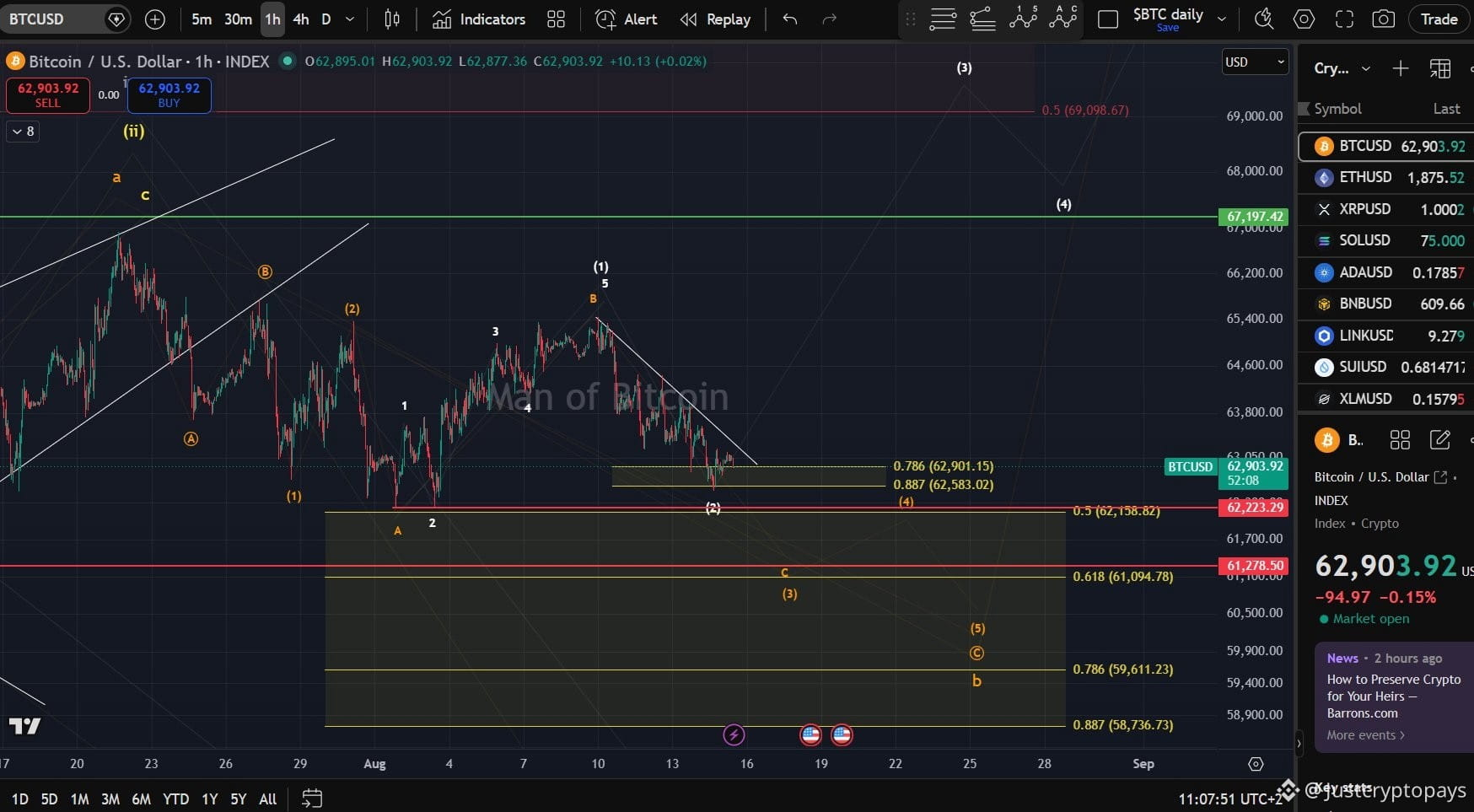The height and width of the screenshot is (812, 1474).
Task: Select the Elliott ABC correction wave tool
Action: [1063, 18]
